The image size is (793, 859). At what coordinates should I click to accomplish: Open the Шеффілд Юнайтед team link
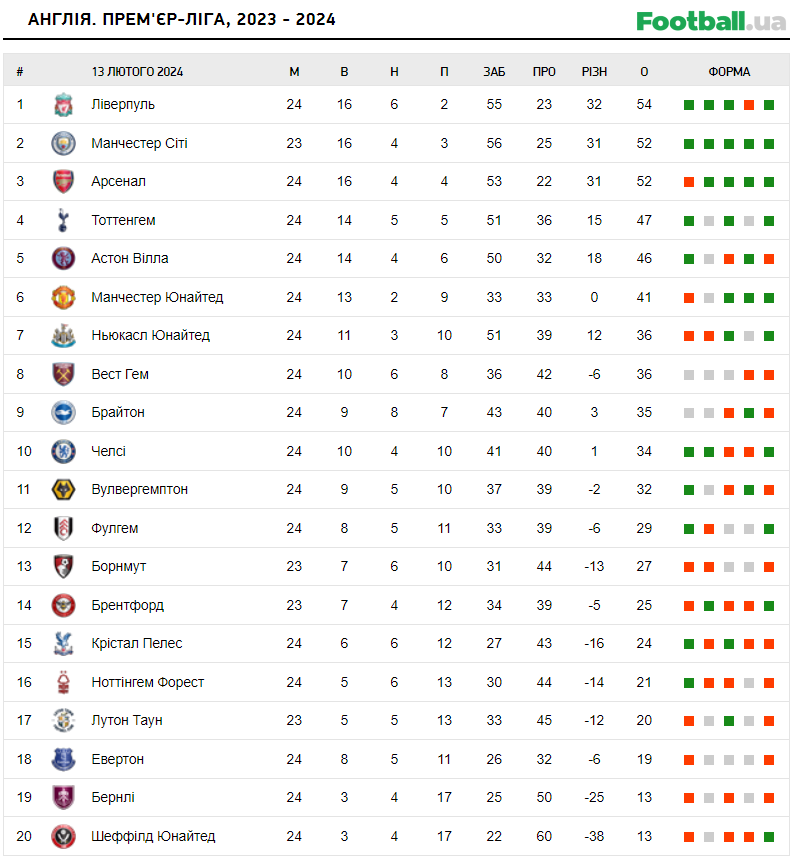click(153, 836)
